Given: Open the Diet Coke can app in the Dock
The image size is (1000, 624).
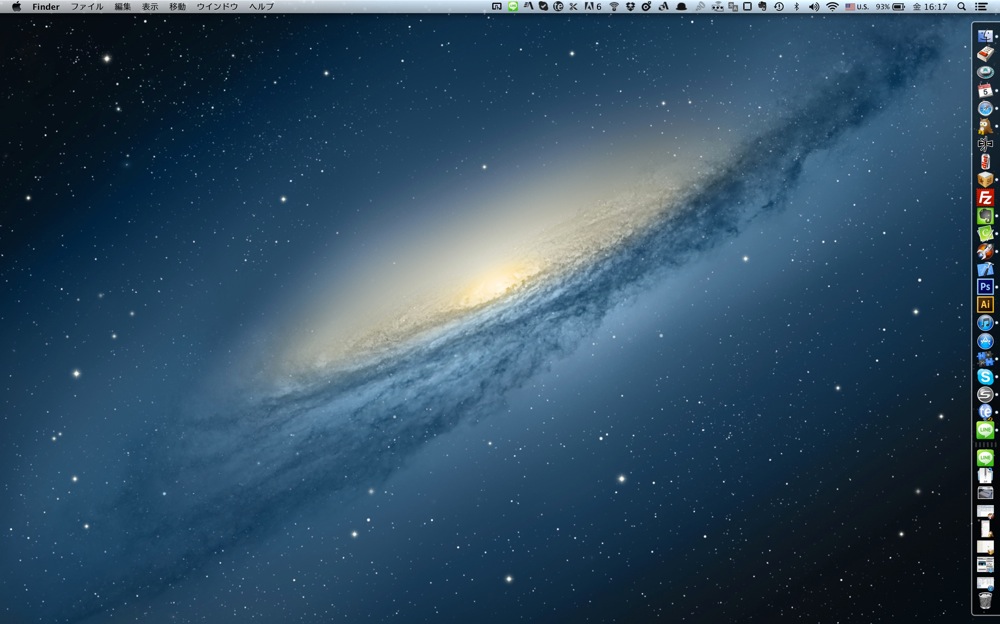Looking at the screenshot, I should coord(985,161).
